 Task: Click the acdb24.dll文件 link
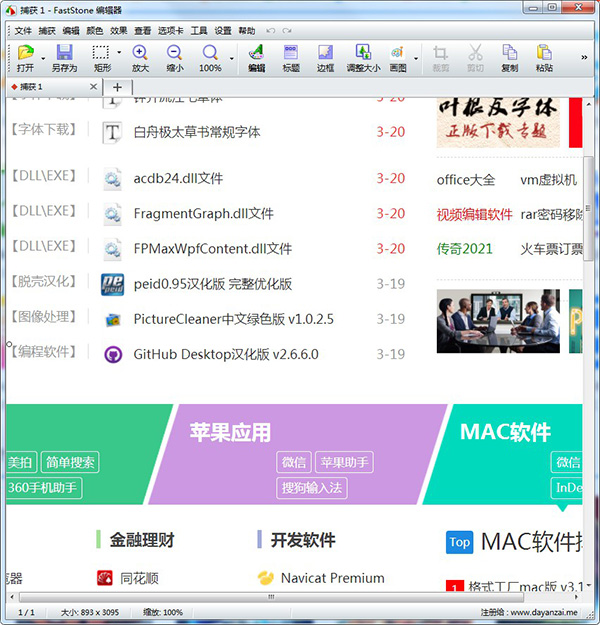tap(178, 179)
